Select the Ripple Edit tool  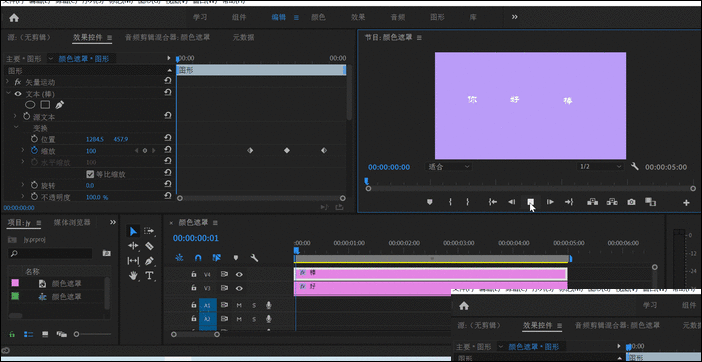(133, 246)
